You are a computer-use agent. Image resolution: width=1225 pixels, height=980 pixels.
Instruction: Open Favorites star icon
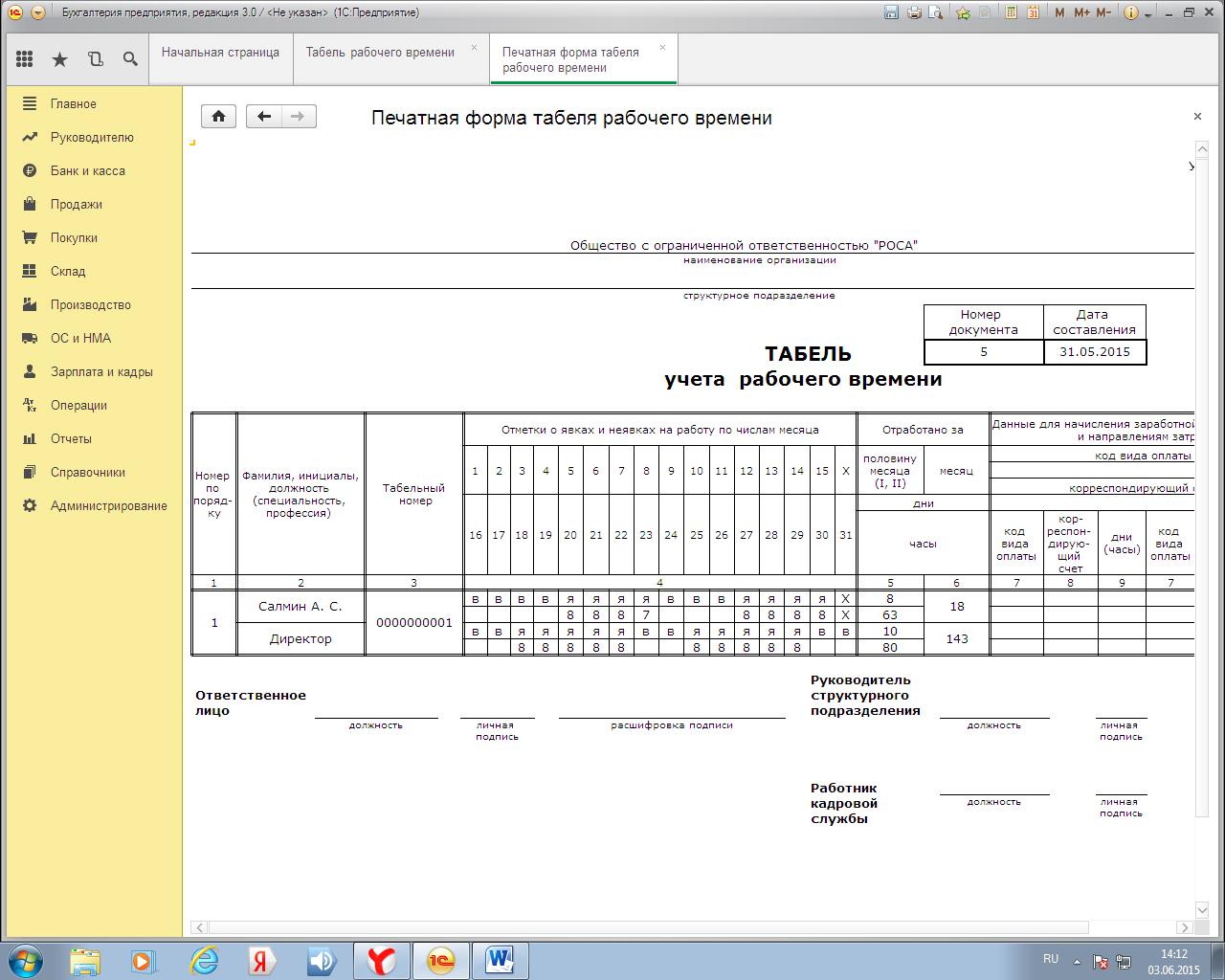coord(59,59)
